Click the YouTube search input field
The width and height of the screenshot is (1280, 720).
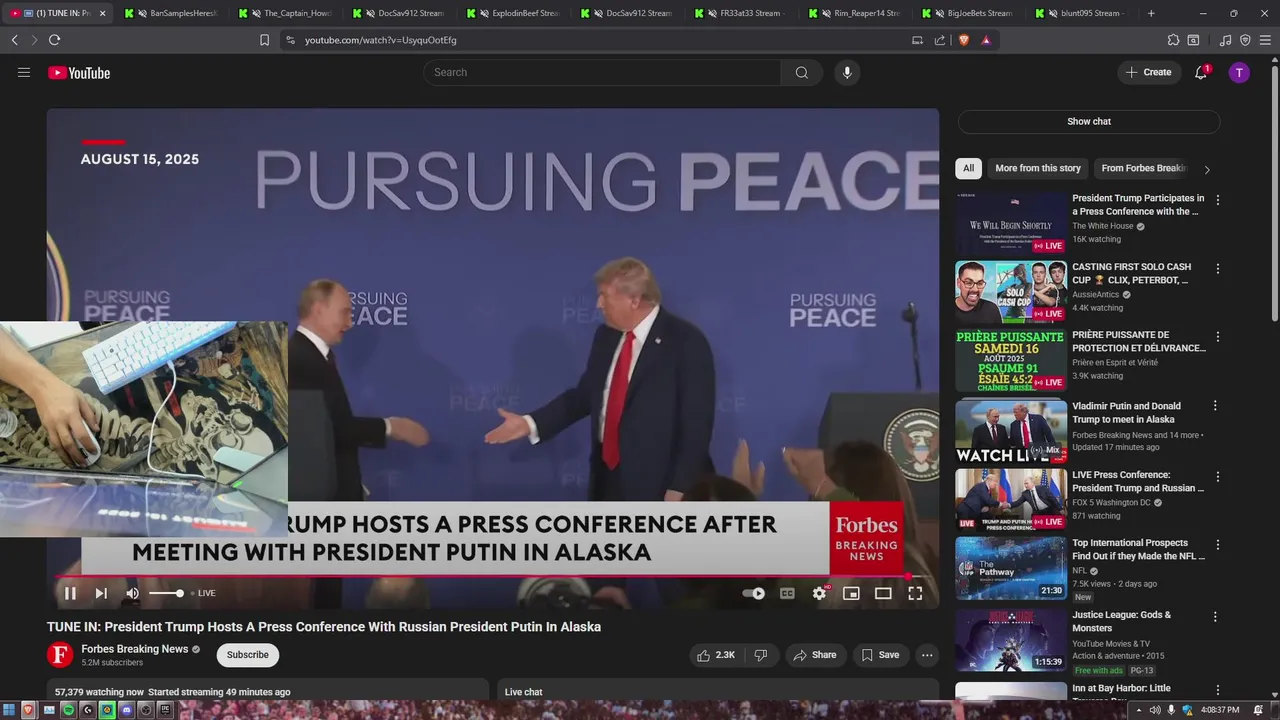[602, 72]
